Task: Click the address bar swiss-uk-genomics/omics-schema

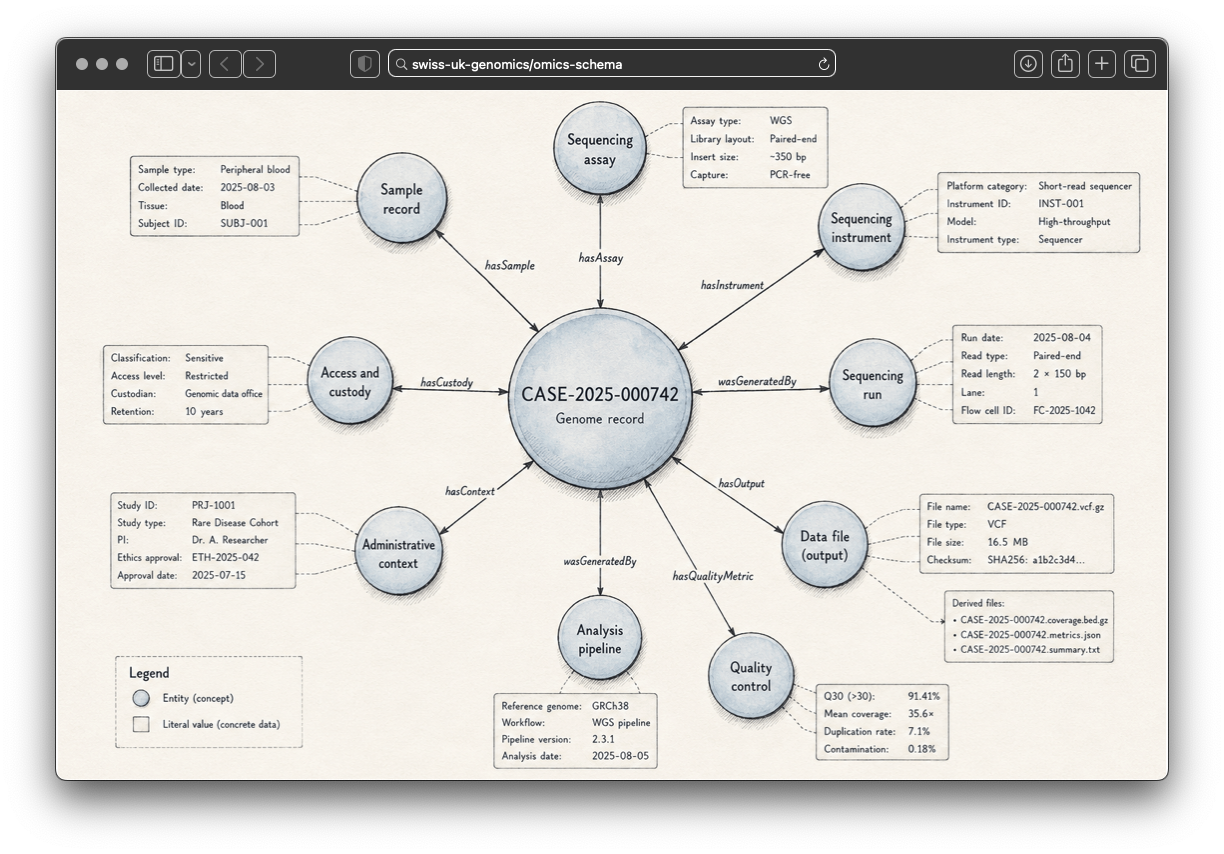Action: pos(611,64)
